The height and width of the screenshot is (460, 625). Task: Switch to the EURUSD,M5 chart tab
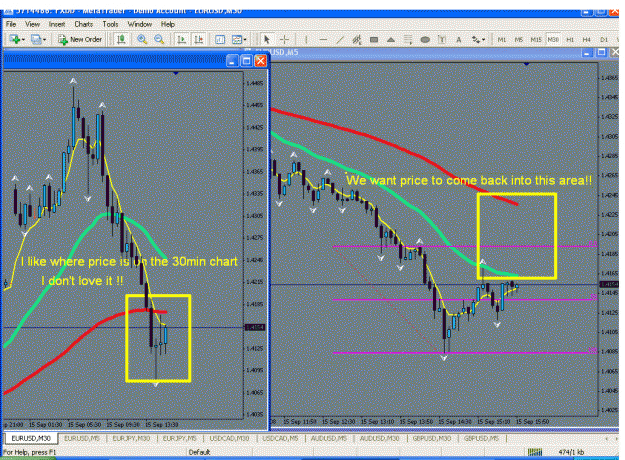click(x=82, y=438)
